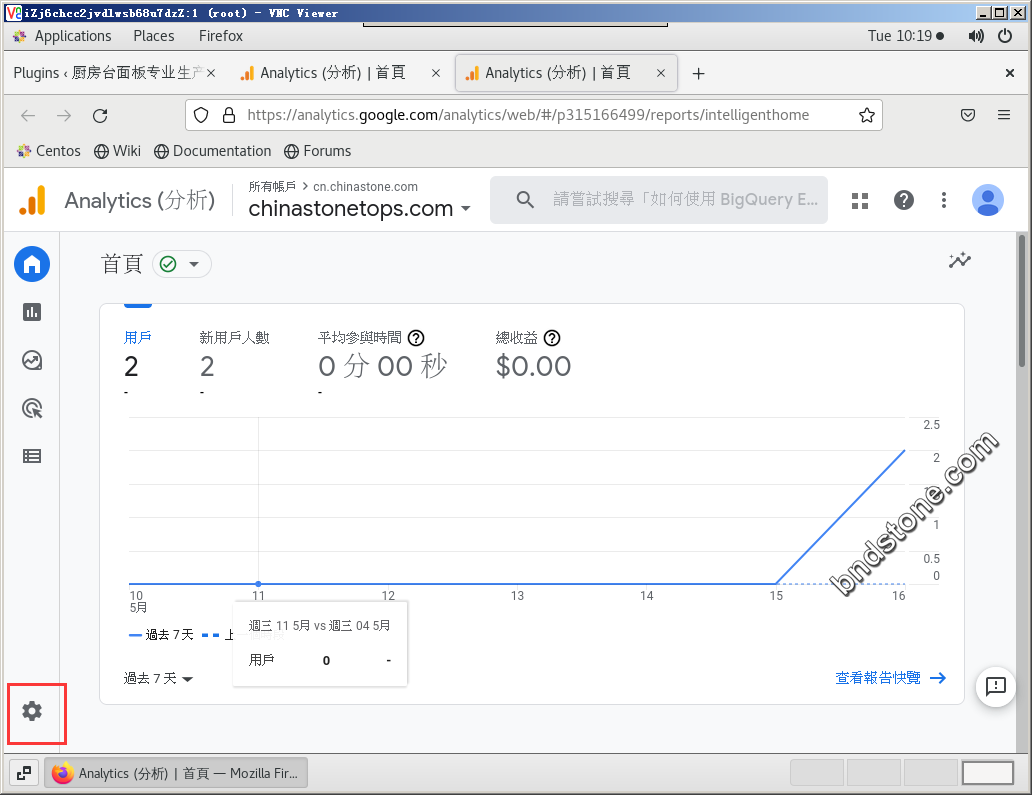Go forward with Firefox forward arrow
This screenshot has width=1032, height=795.
pyautogui.click(x=64, y=116)
